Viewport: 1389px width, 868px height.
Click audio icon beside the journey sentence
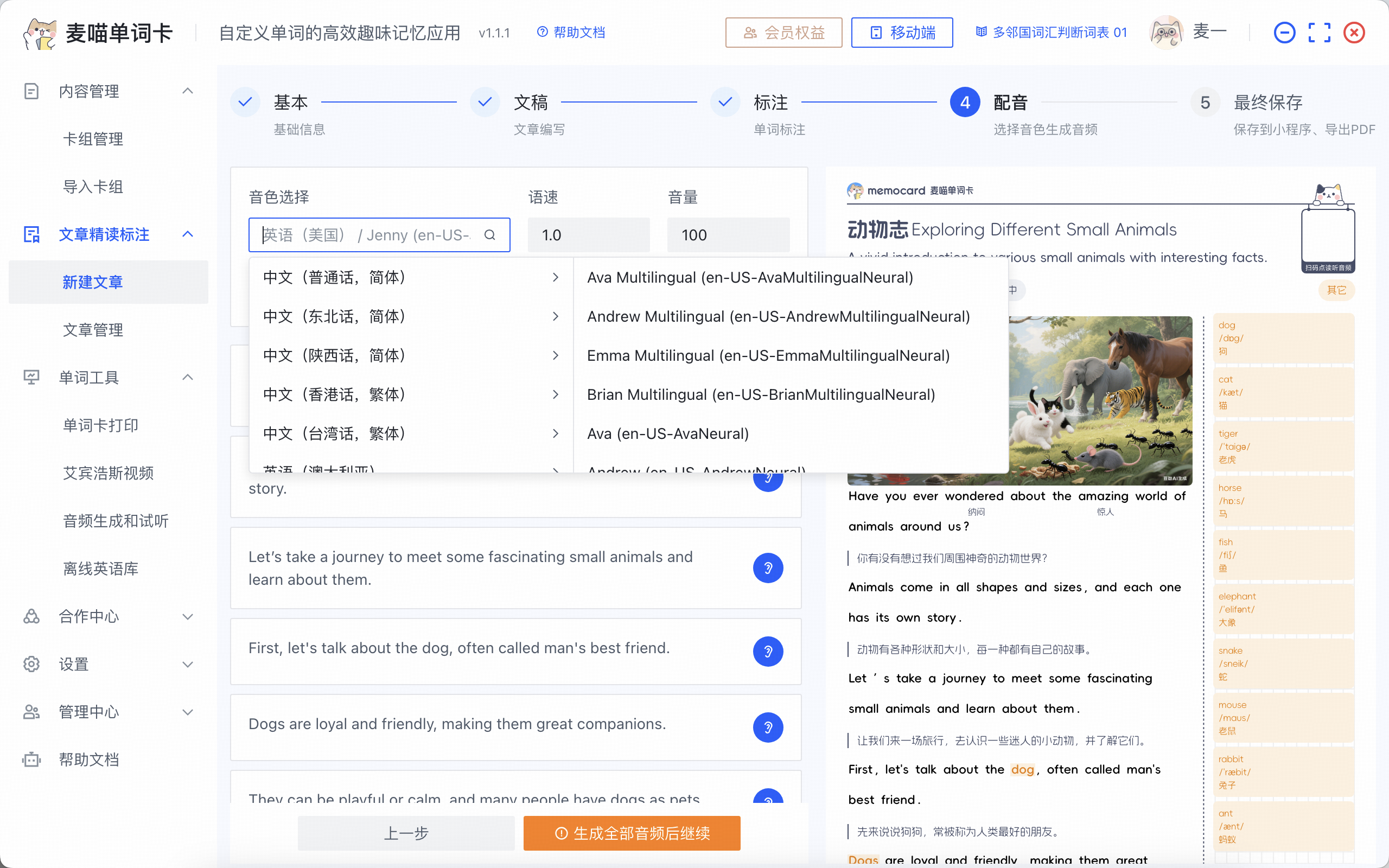coord(767,568)
